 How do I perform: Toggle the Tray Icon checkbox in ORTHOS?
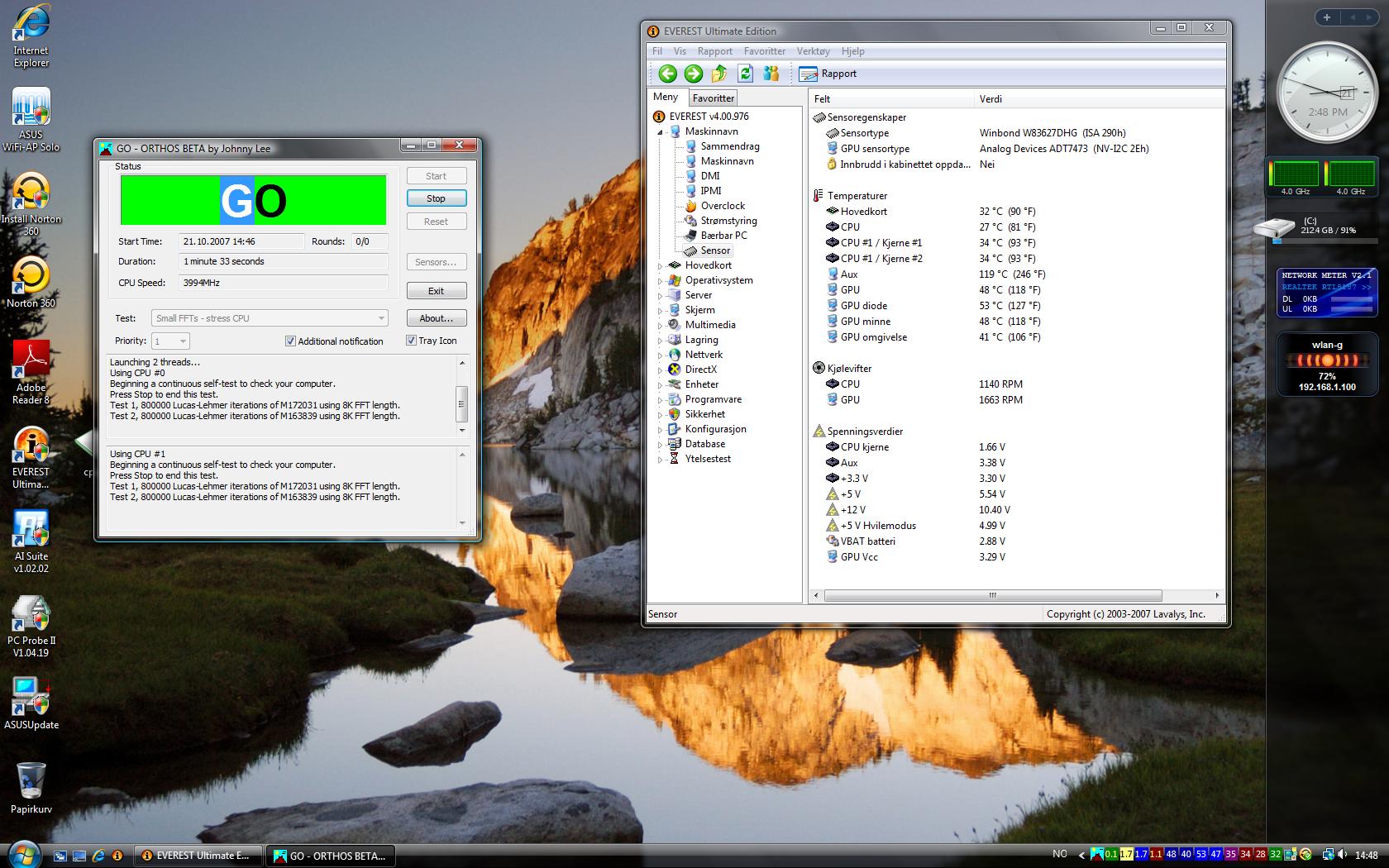coord(411,340)
